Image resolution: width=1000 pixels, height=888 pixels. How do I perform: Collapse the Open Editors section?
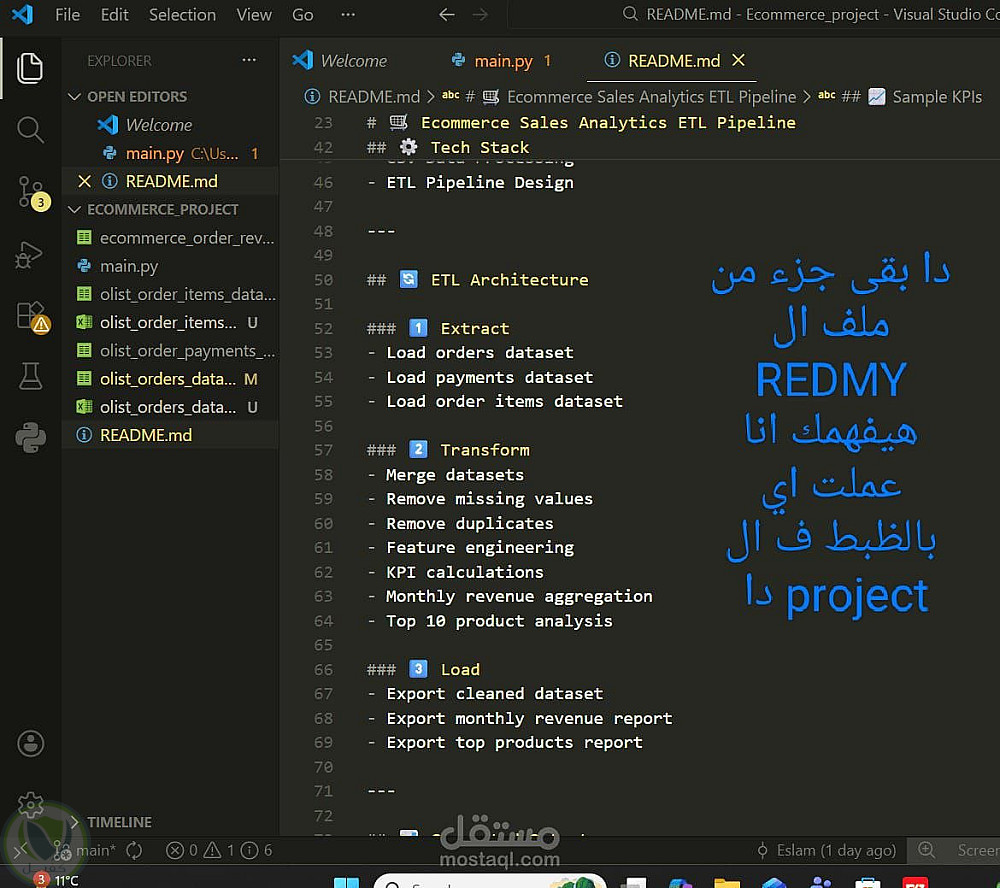[136, 96]
